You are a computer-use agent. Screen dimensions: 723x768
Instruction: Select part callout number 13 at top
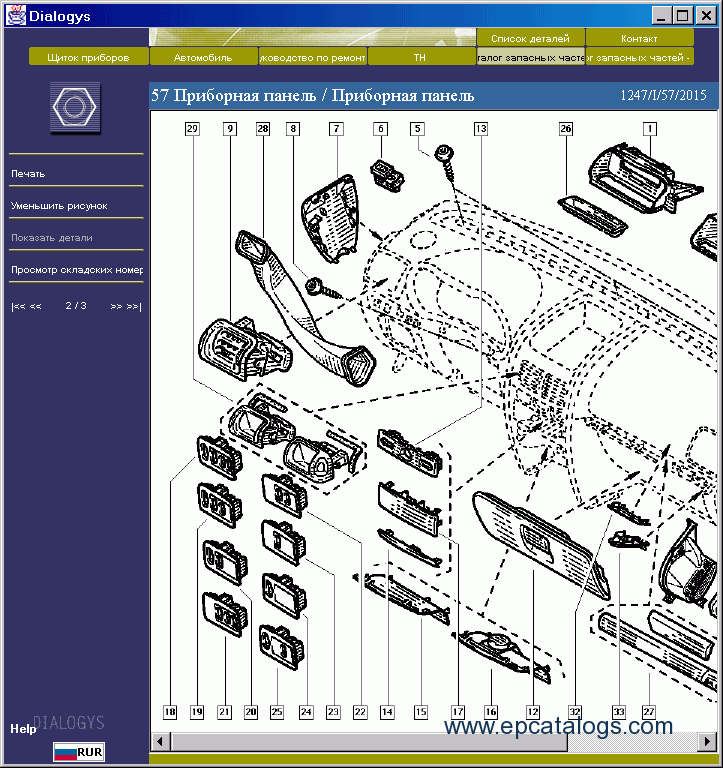[x=481, y=129]
